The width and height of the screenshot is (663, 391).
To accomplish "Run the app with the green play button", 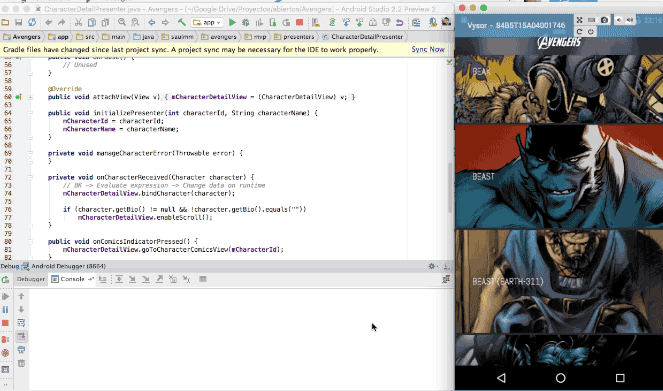I will click(232, 22).
